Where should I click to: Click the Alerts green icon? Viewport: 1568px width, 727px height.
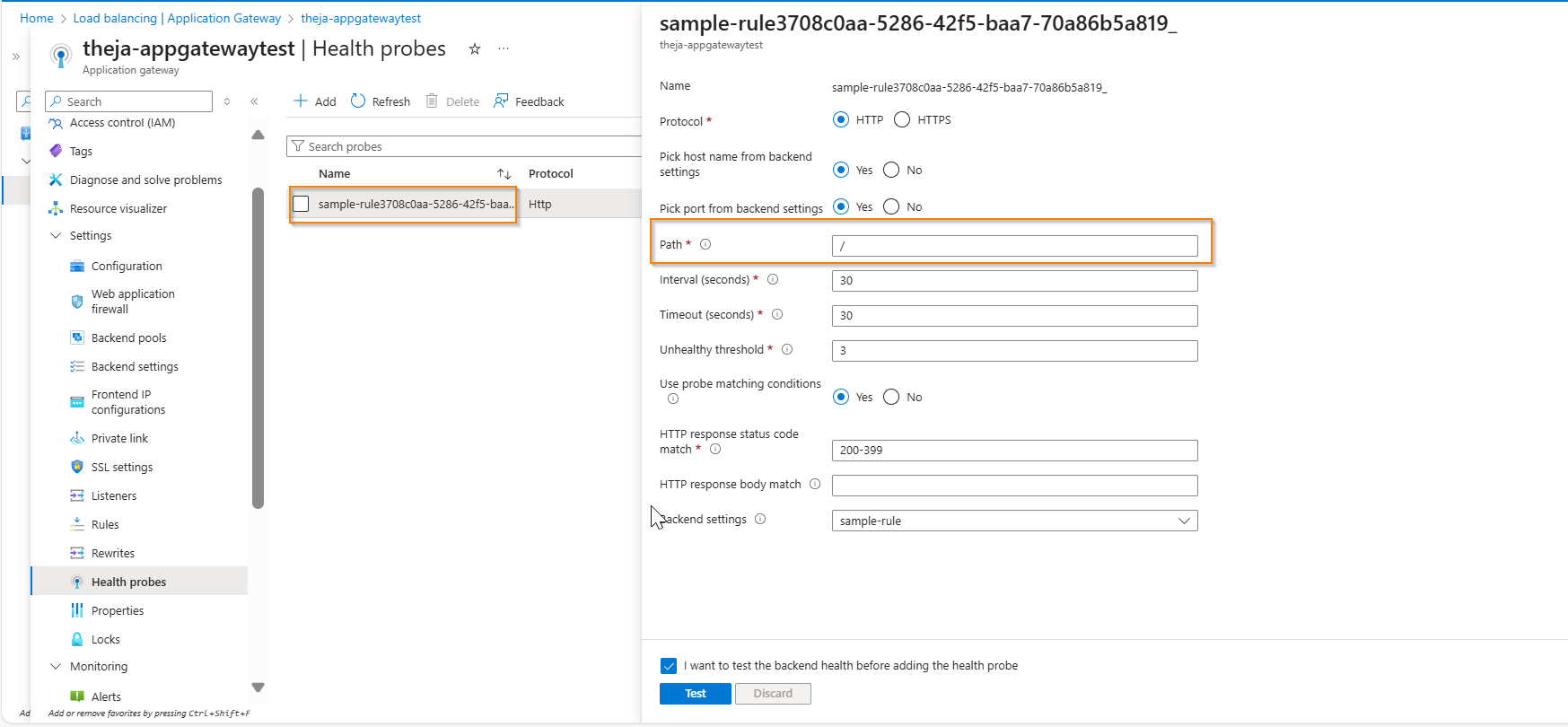(x=77, y=697)
